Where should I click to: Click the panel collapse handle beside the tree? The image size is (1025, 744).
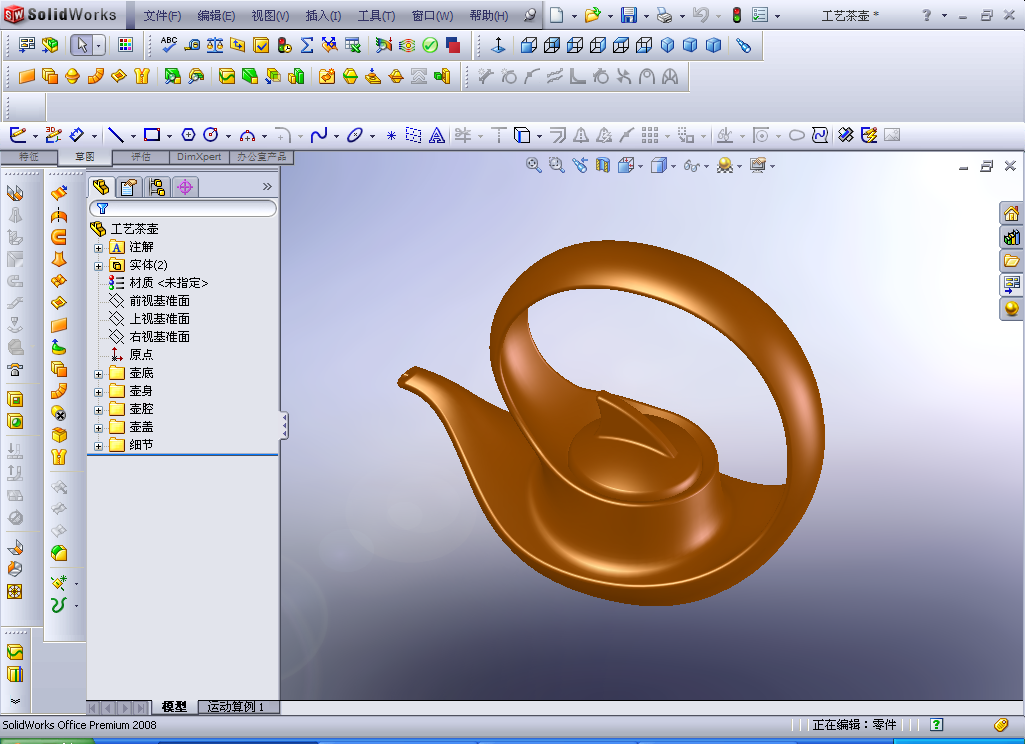point(284,426)
